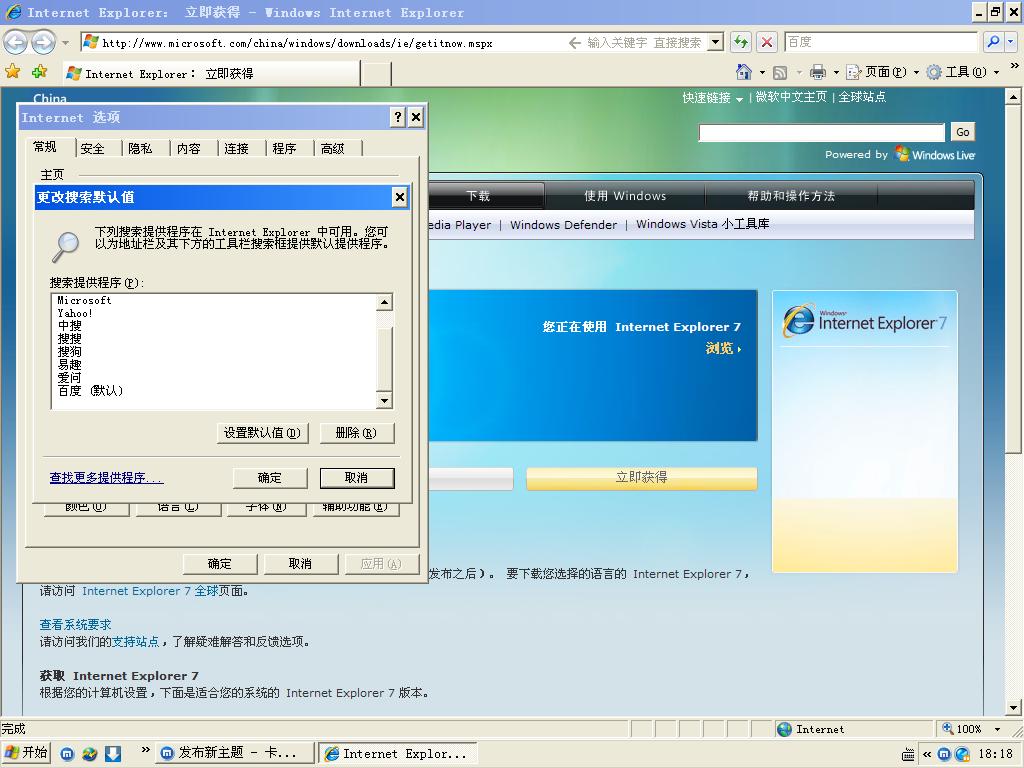Switch to 发布新主题 taskbar window
This screenshot has width=1024, height=768.
(234, 753)
